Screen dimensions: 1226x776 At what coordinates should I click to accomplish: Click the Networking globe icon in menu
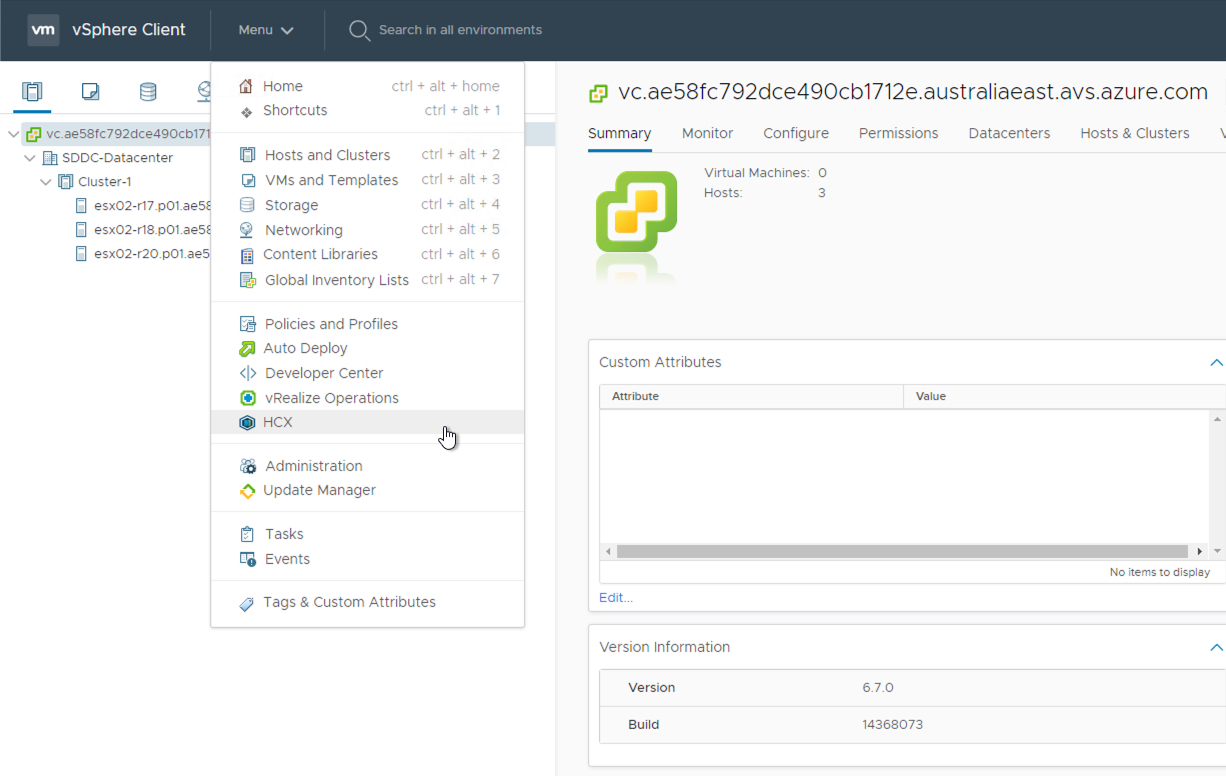(247, 230)
